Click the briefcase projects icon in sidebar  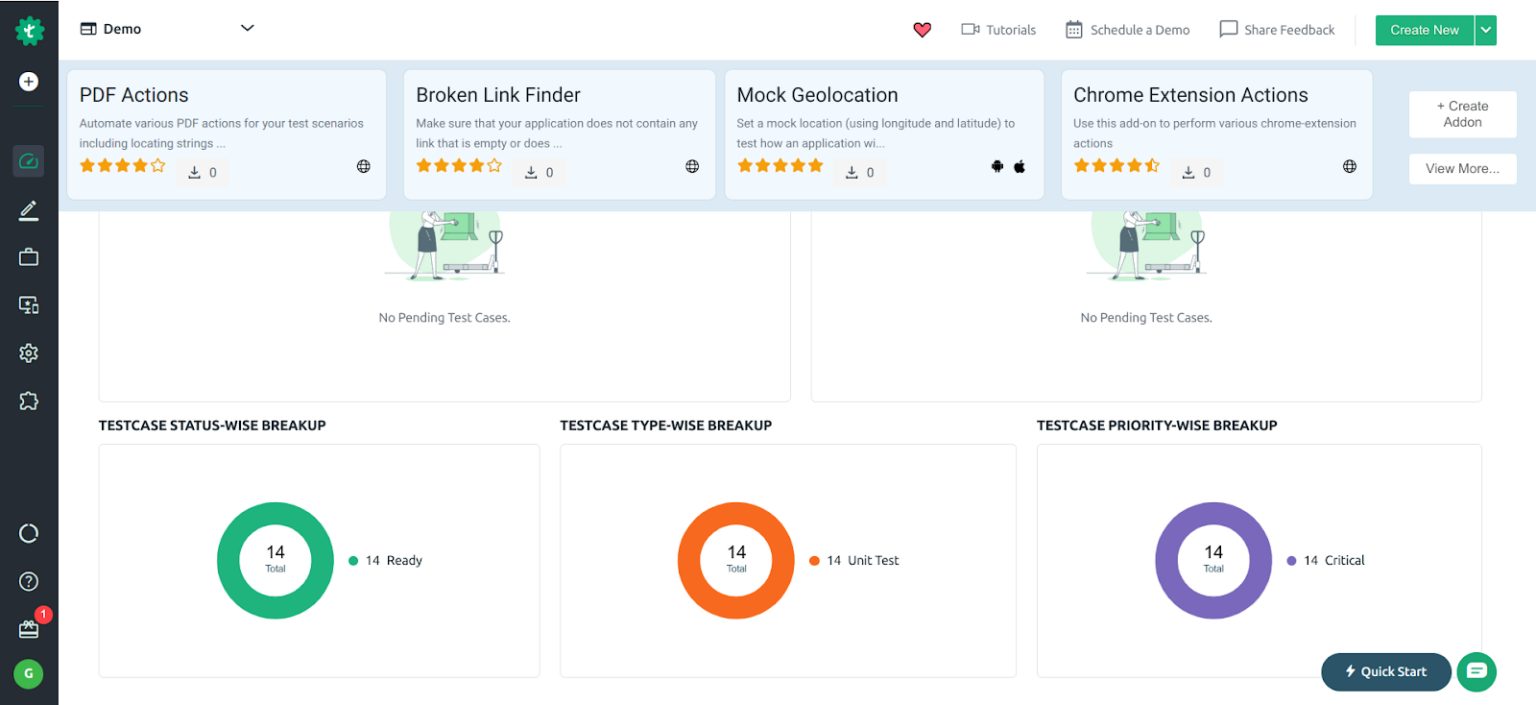tap(28, 256)
